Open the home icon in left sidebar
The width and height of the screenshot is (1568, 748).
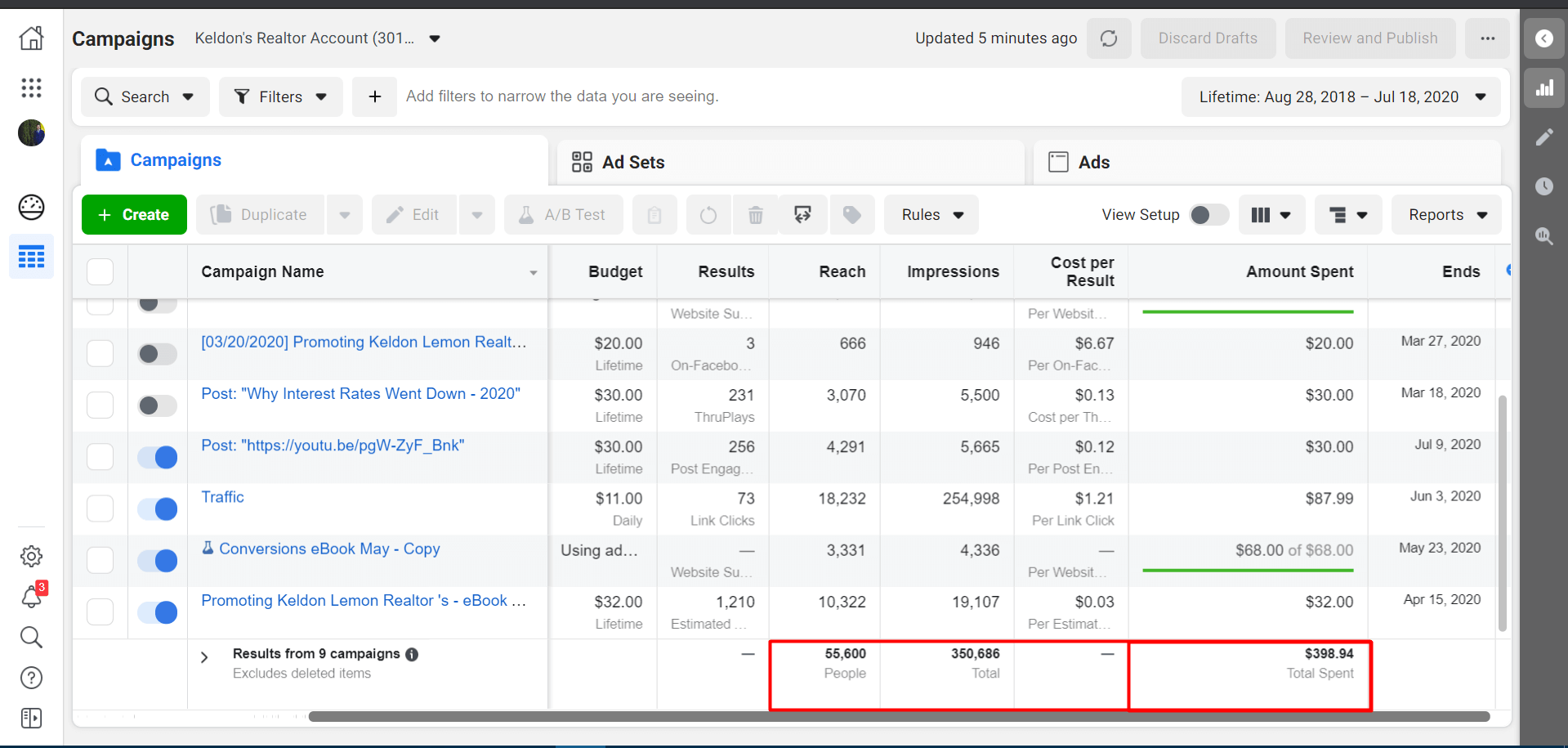[31, 38]
